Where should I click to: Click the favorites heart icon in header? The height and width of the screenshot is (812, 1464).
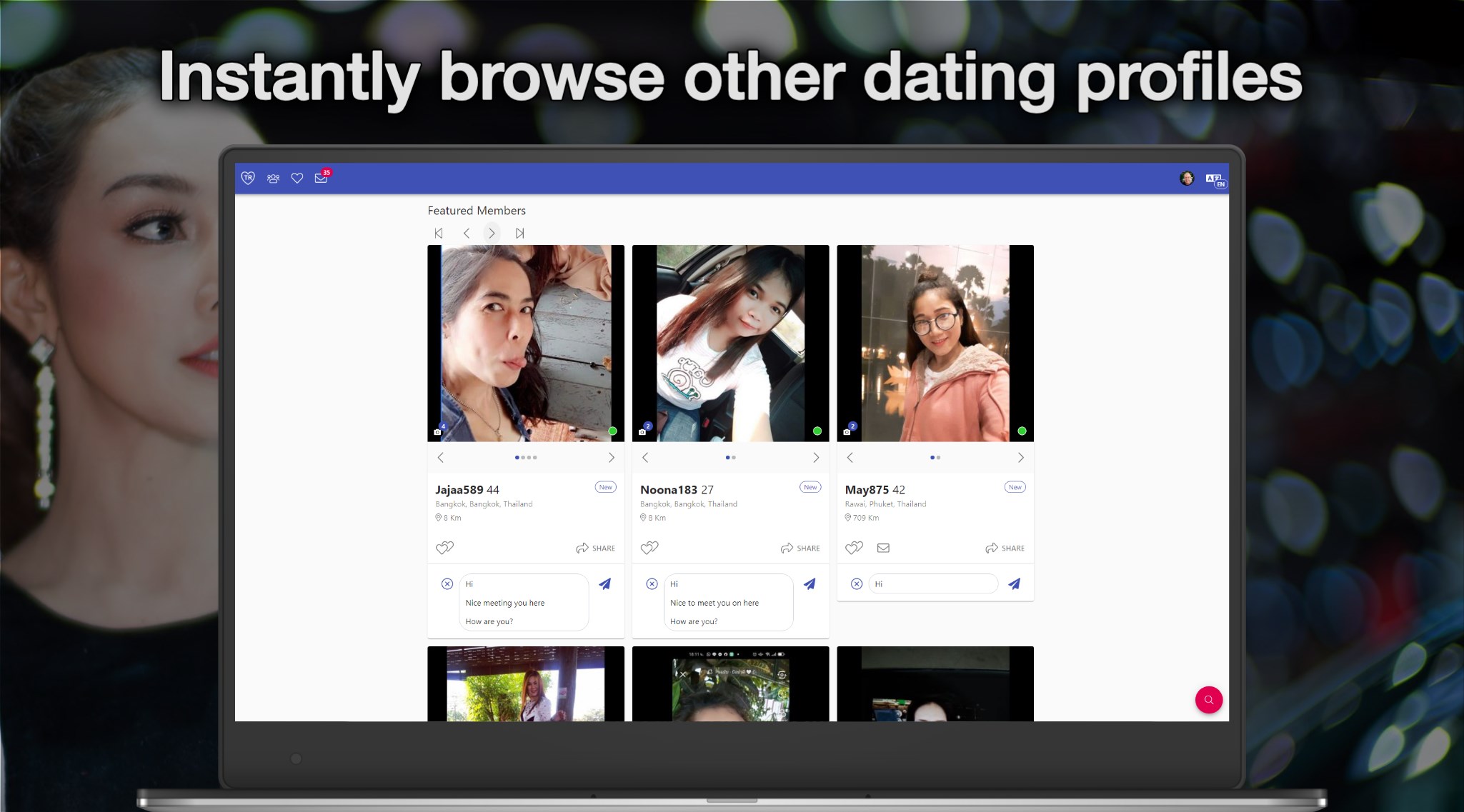tap(297, 179)
